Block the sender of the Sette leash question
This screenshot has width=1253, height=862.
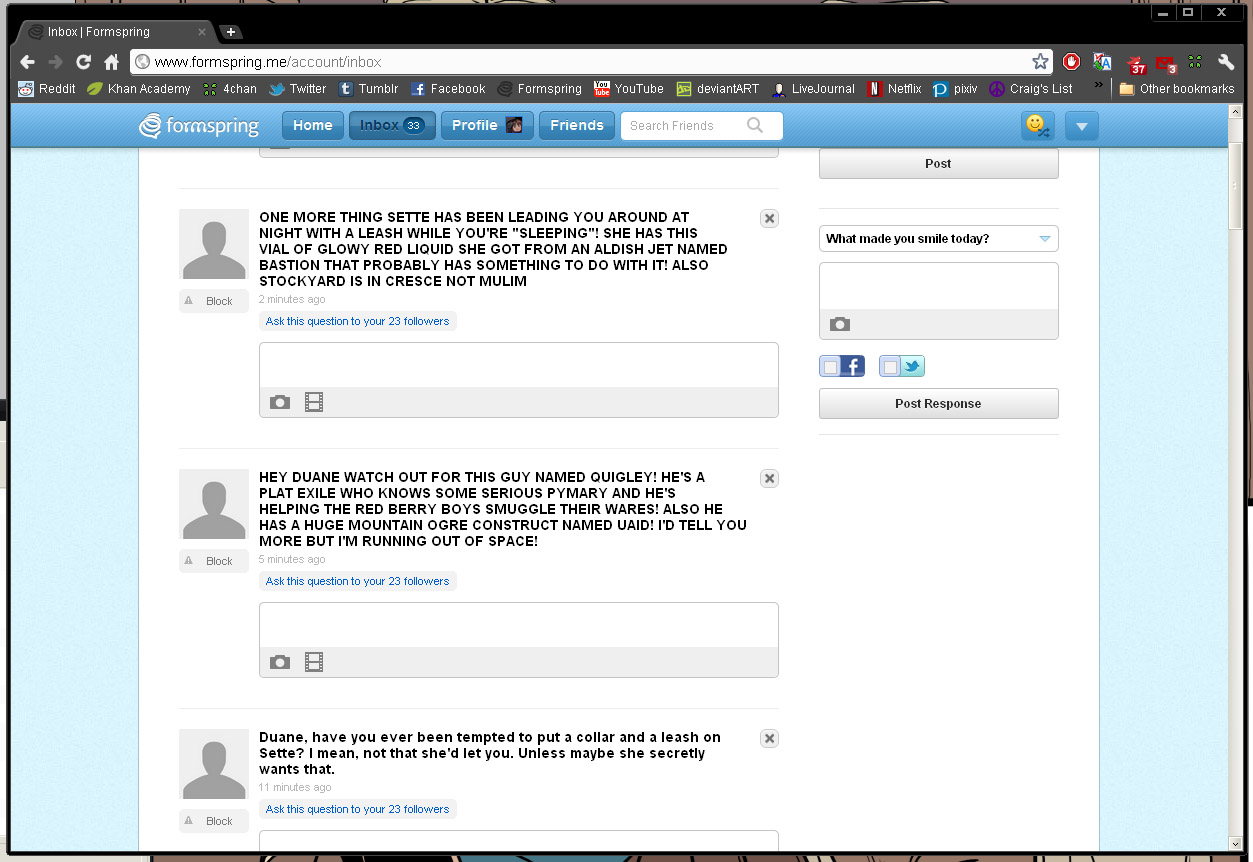[x=214, y=301]
